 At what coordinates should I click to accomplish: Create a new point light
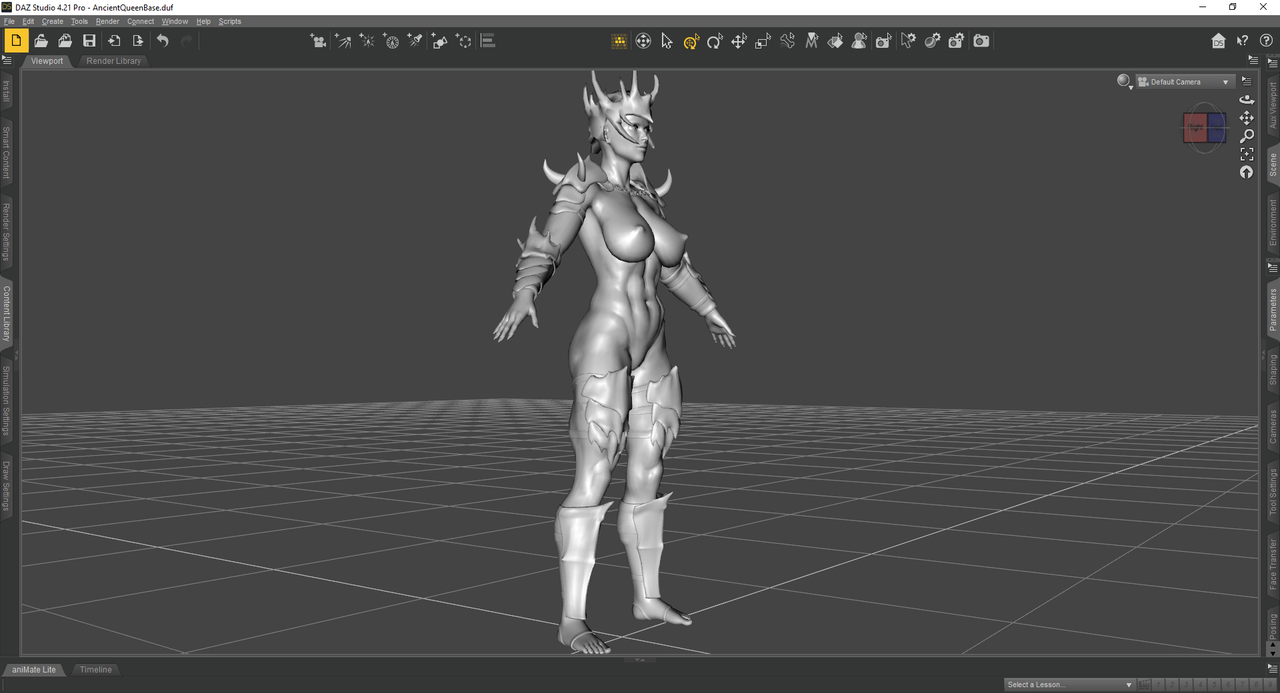pos(367,41)
